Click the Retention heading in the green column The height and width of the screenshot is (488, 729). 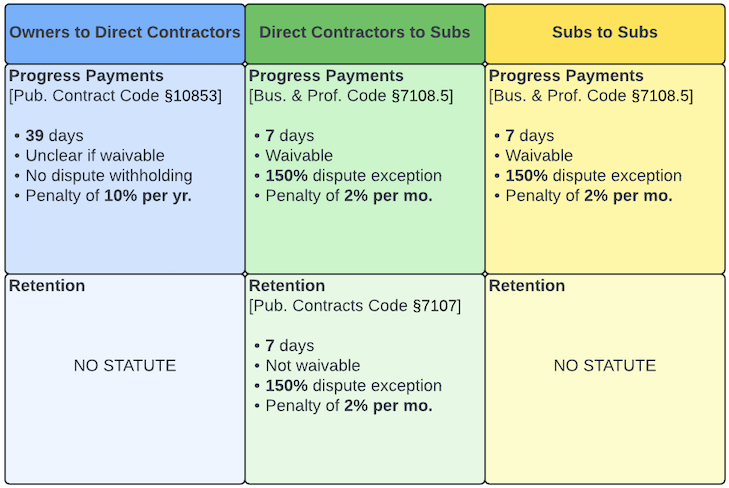tap(287, 286)
